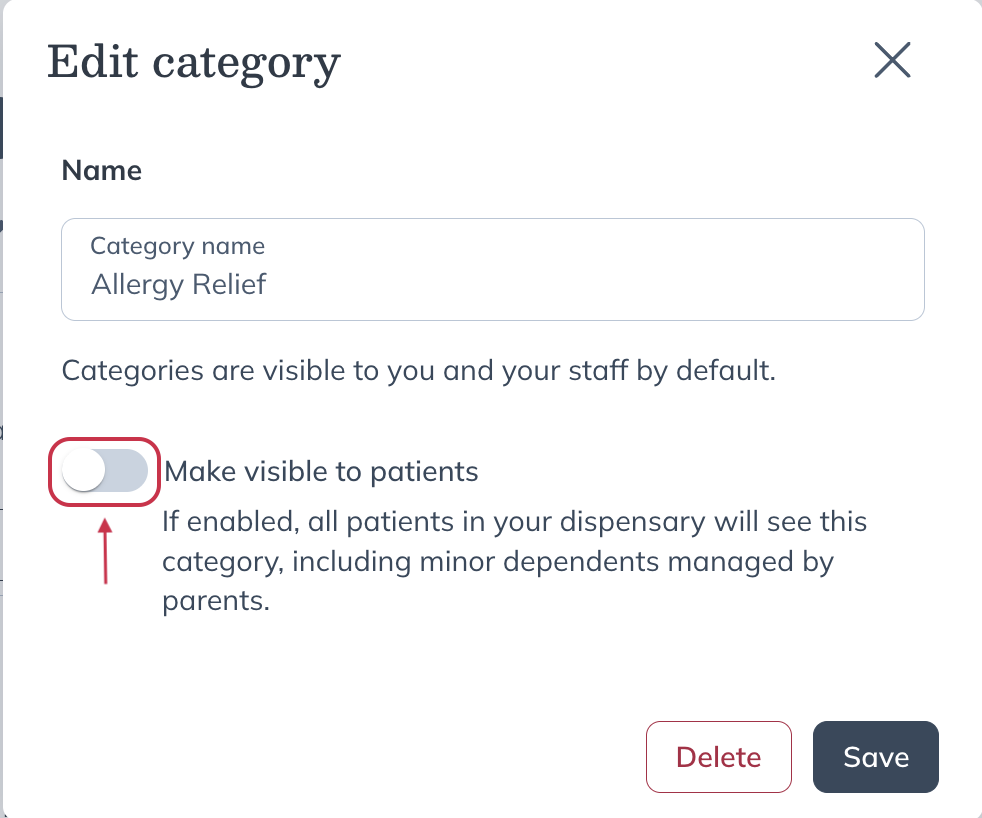Save the category changes

click(x=875, y=757)
